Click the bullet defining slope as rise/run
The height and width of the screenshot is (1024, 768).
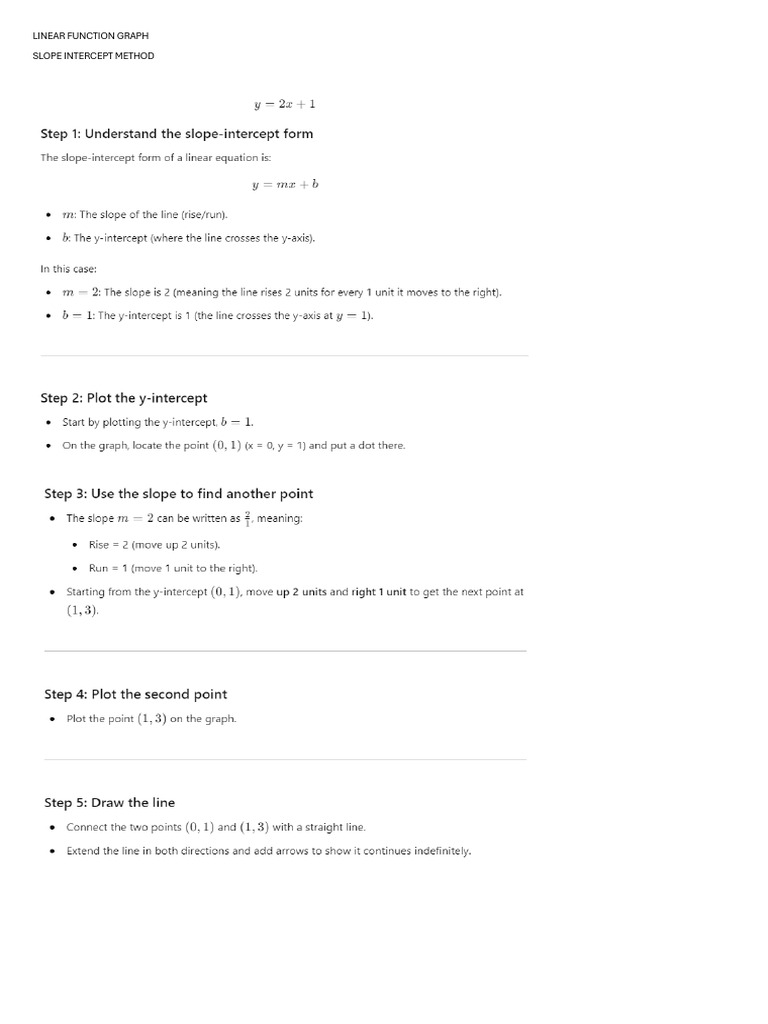145,214
